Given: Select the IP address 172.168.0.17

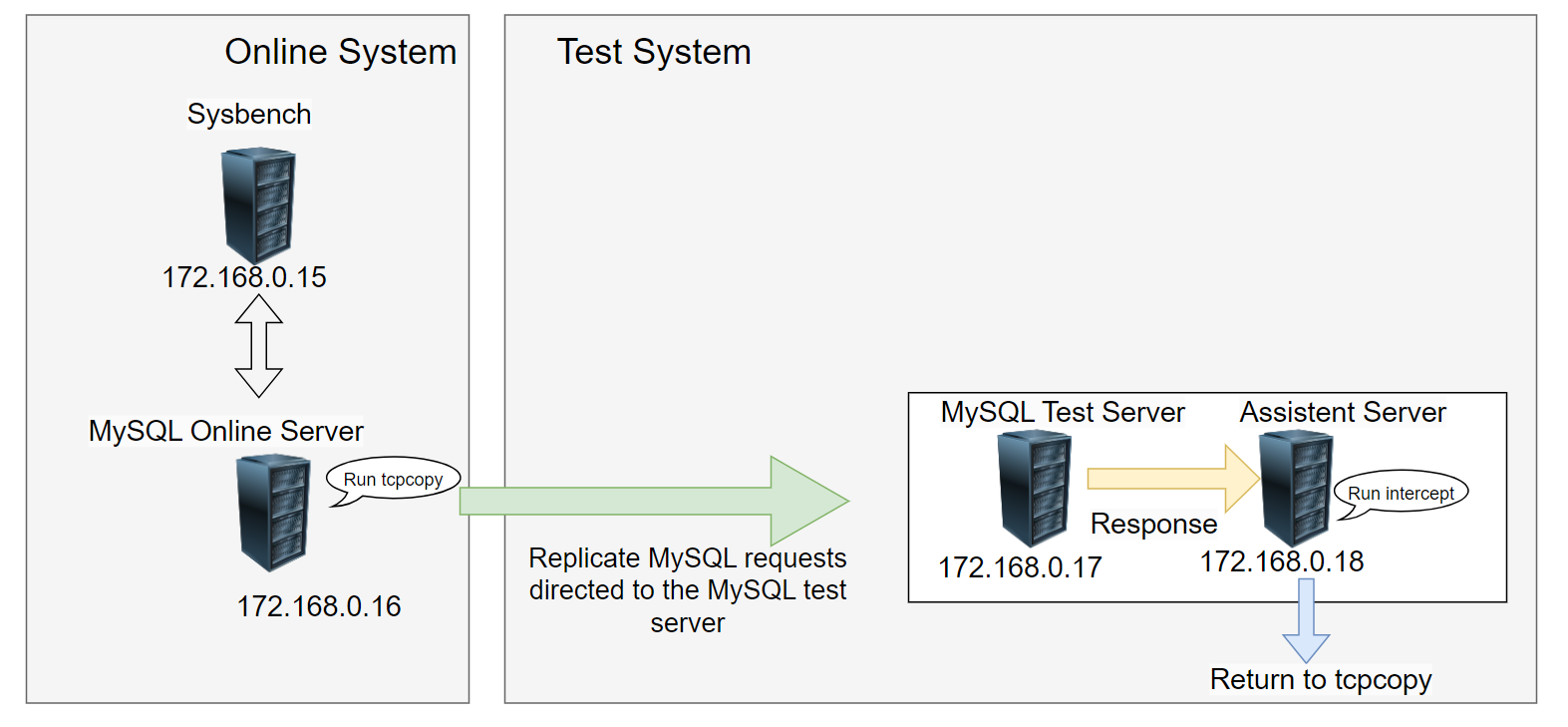Looking at the screenshot, I should [x=1020, y=567].
